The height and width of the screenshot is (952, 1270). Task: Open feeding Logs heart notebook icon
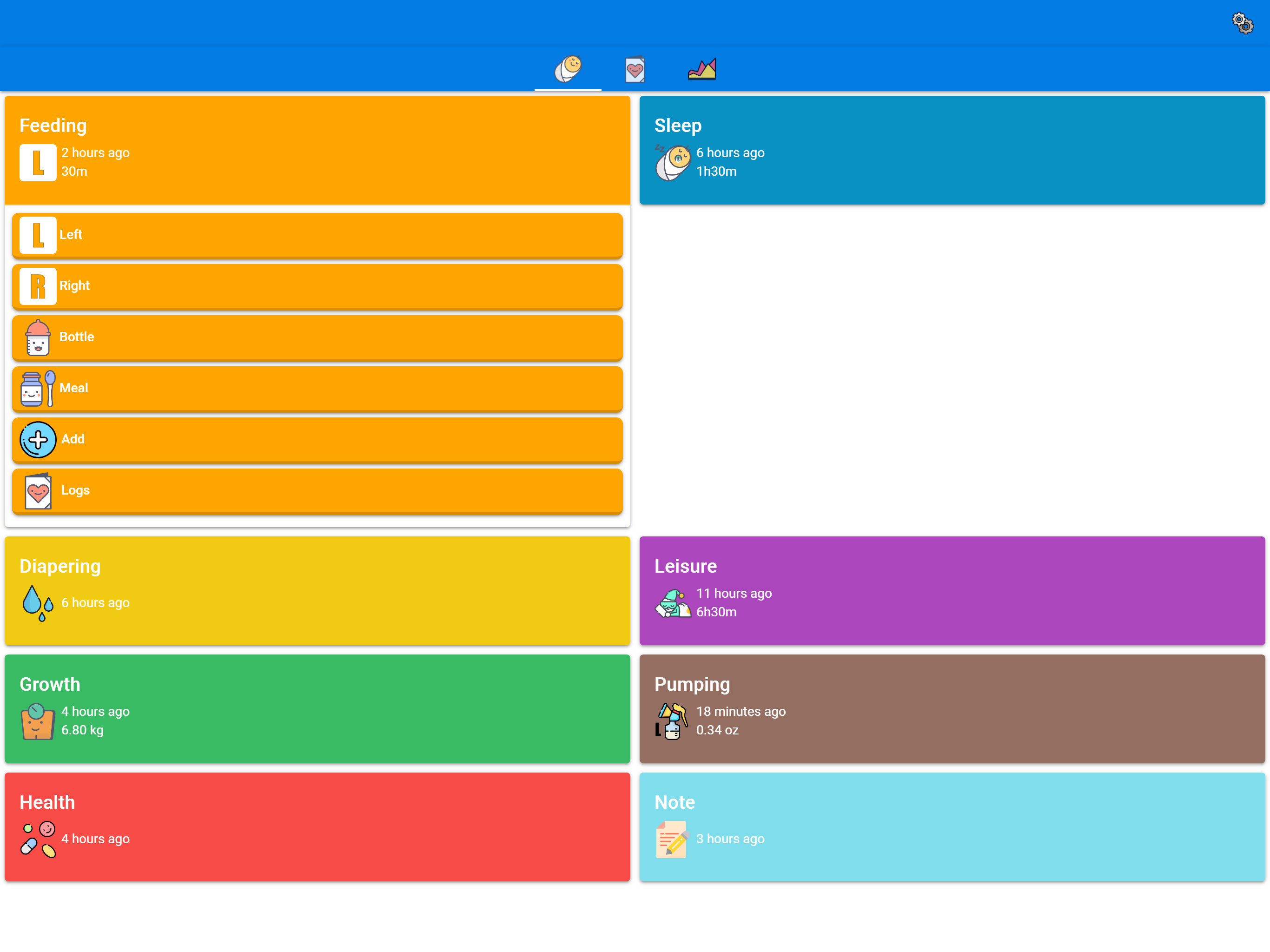click(x=38, y=491)
